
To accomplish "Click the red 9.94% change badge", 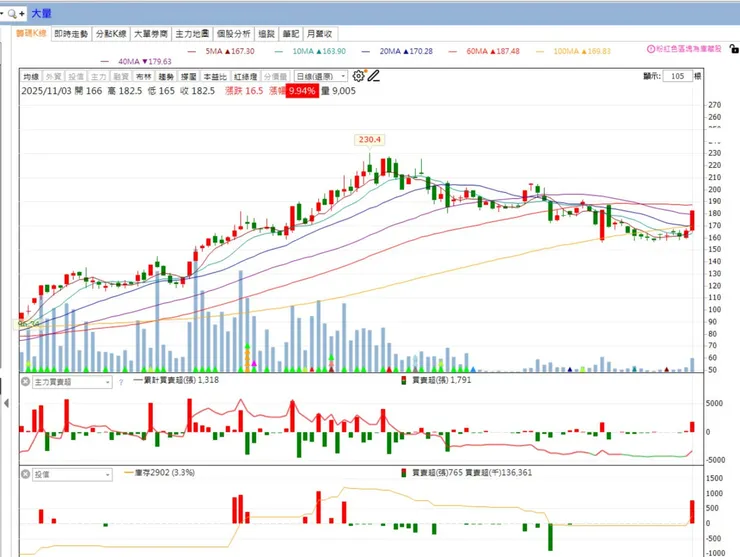I will point(302,91).
